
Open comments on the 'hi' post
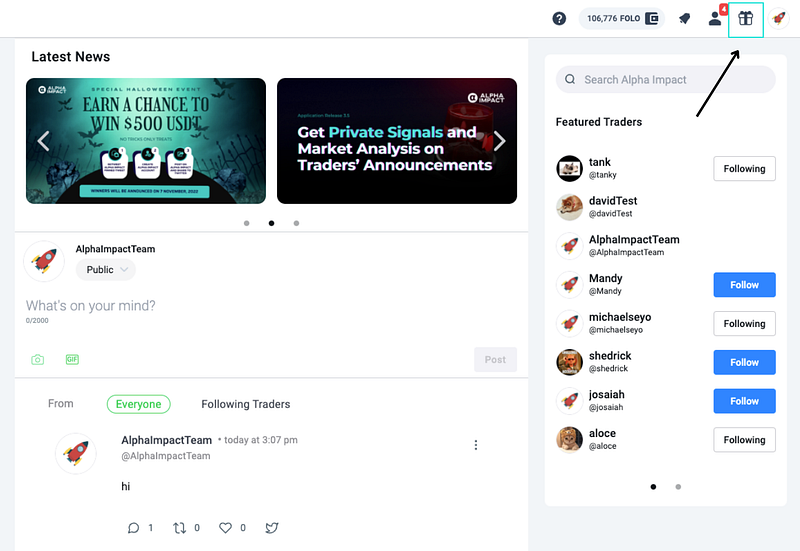coord(134,528)
